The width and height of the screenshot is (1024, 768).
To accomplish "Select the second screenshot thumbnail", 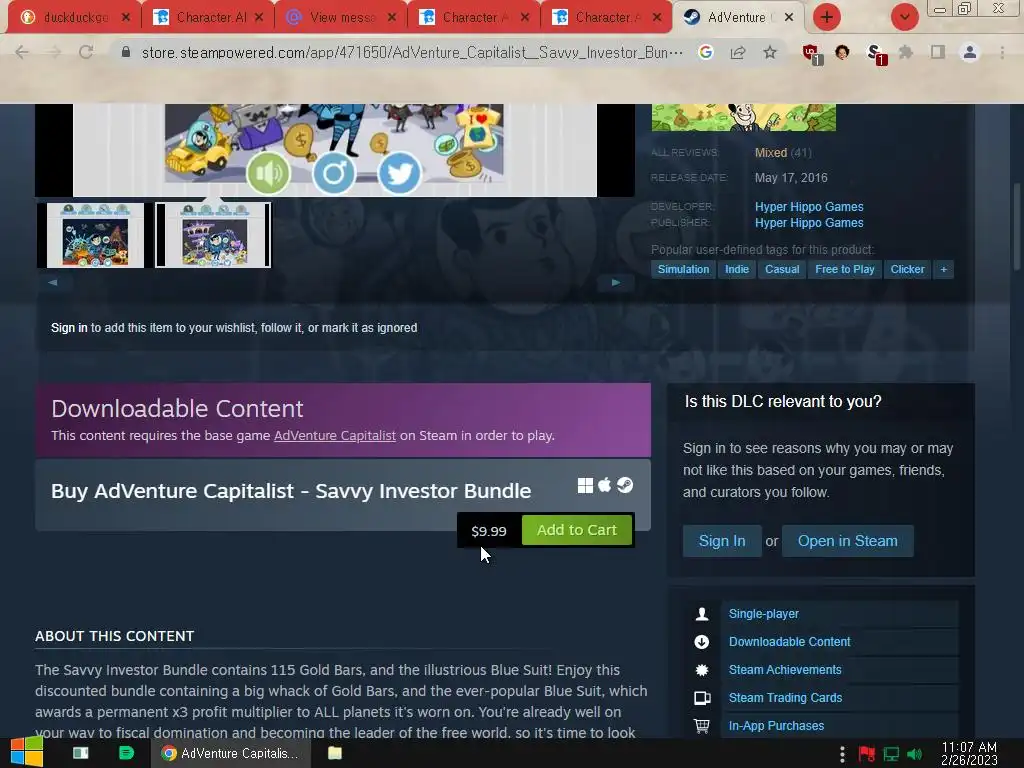I will coord(214,235).
